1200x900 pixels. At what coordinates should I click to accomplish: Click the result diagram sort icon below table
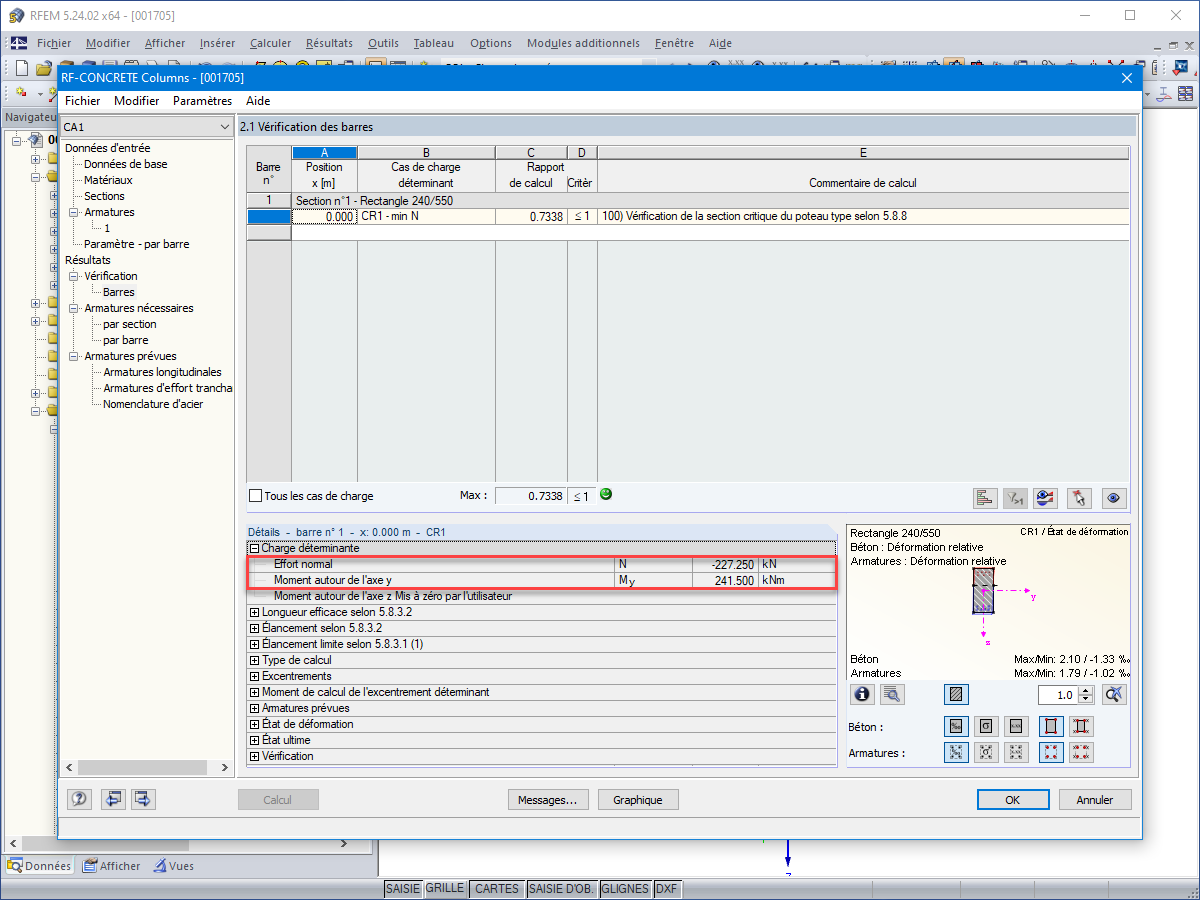point(986,497)
